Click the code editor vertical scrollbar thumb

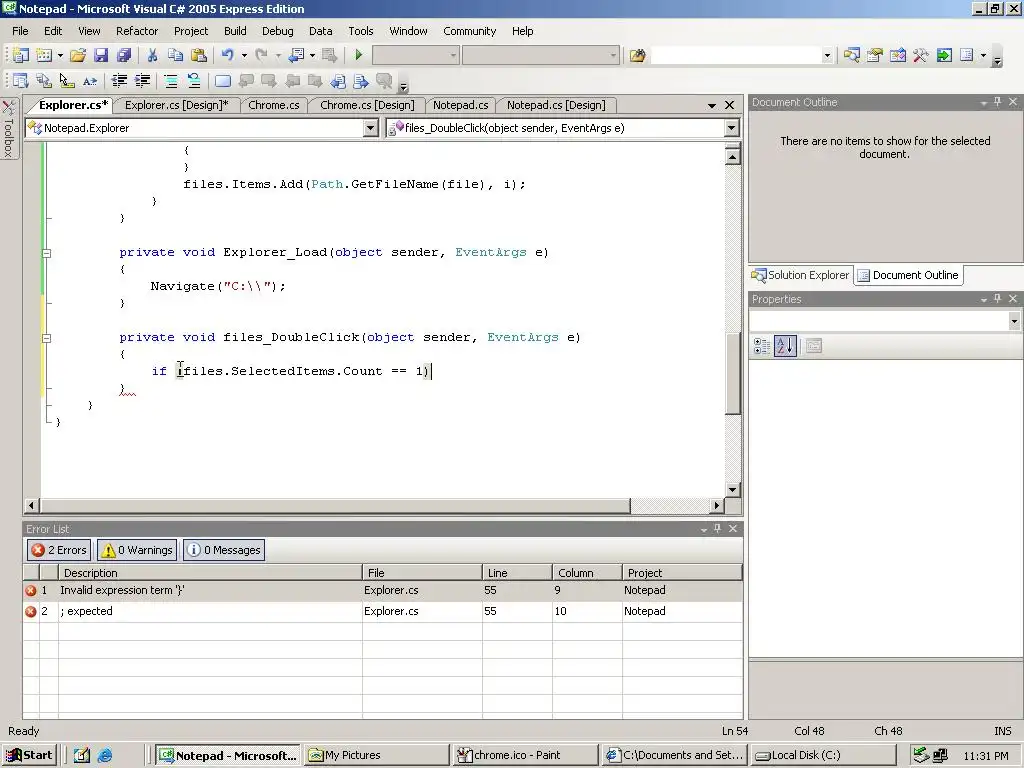click(733, 374)
